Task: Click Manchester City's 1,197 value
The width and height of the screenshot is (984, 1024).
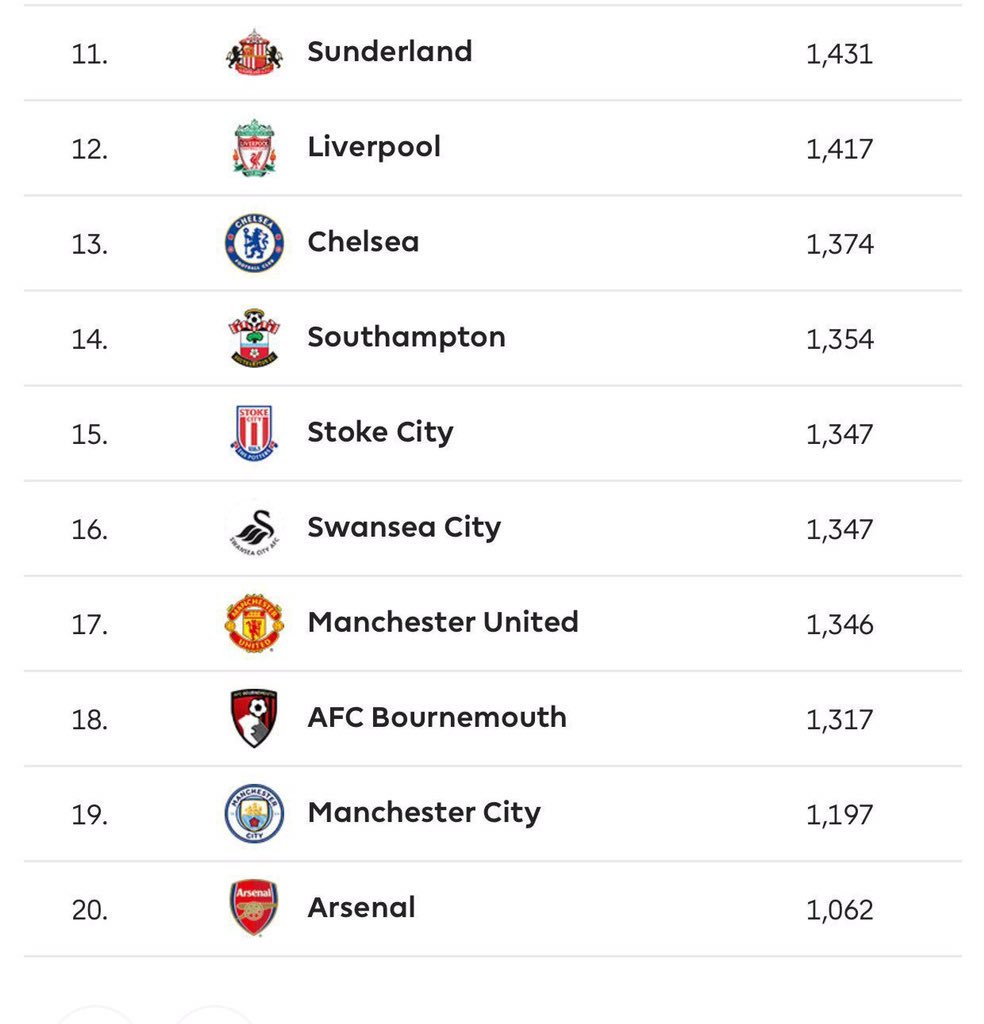Action: click(x=839, y=815)
